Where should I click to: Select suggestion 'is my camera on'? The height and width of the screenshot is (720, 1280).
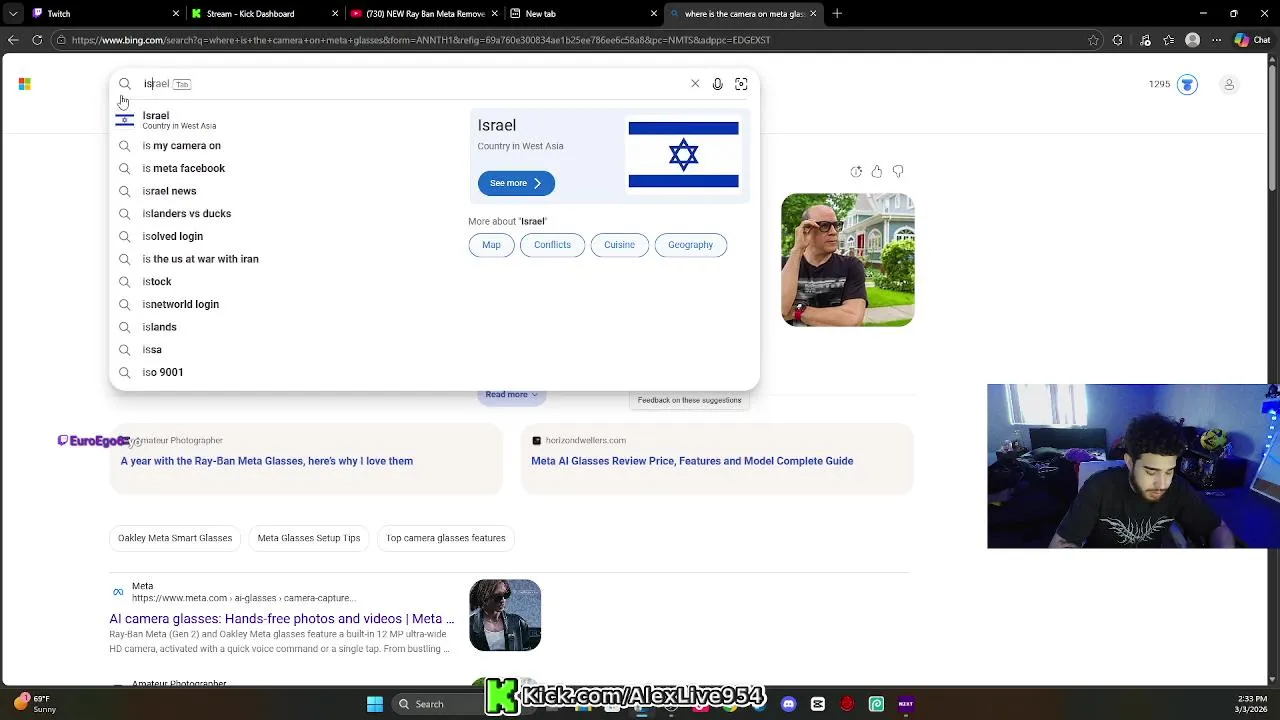click(285, 146)
